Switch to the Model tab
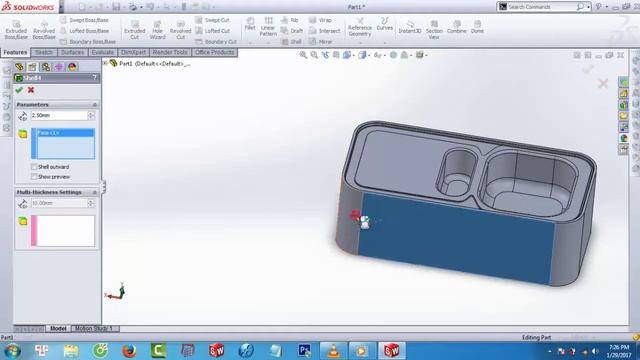640x360 pixels. [x=58, y=329]
